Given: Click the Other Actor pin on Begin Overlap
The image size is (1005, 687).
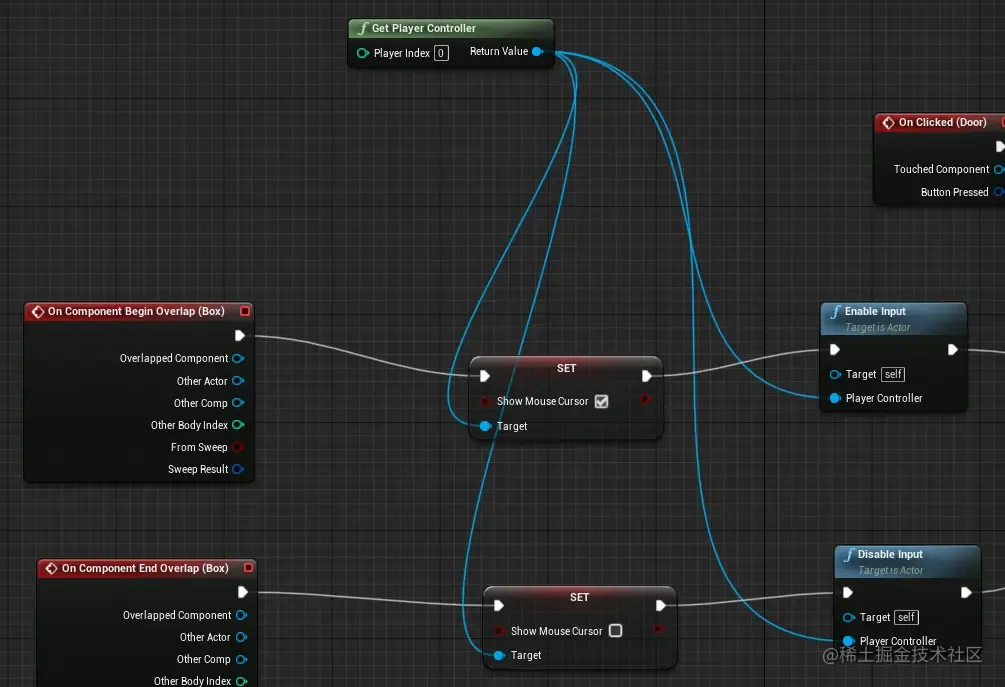Looking at the screenshot, I should click(238, 381).
